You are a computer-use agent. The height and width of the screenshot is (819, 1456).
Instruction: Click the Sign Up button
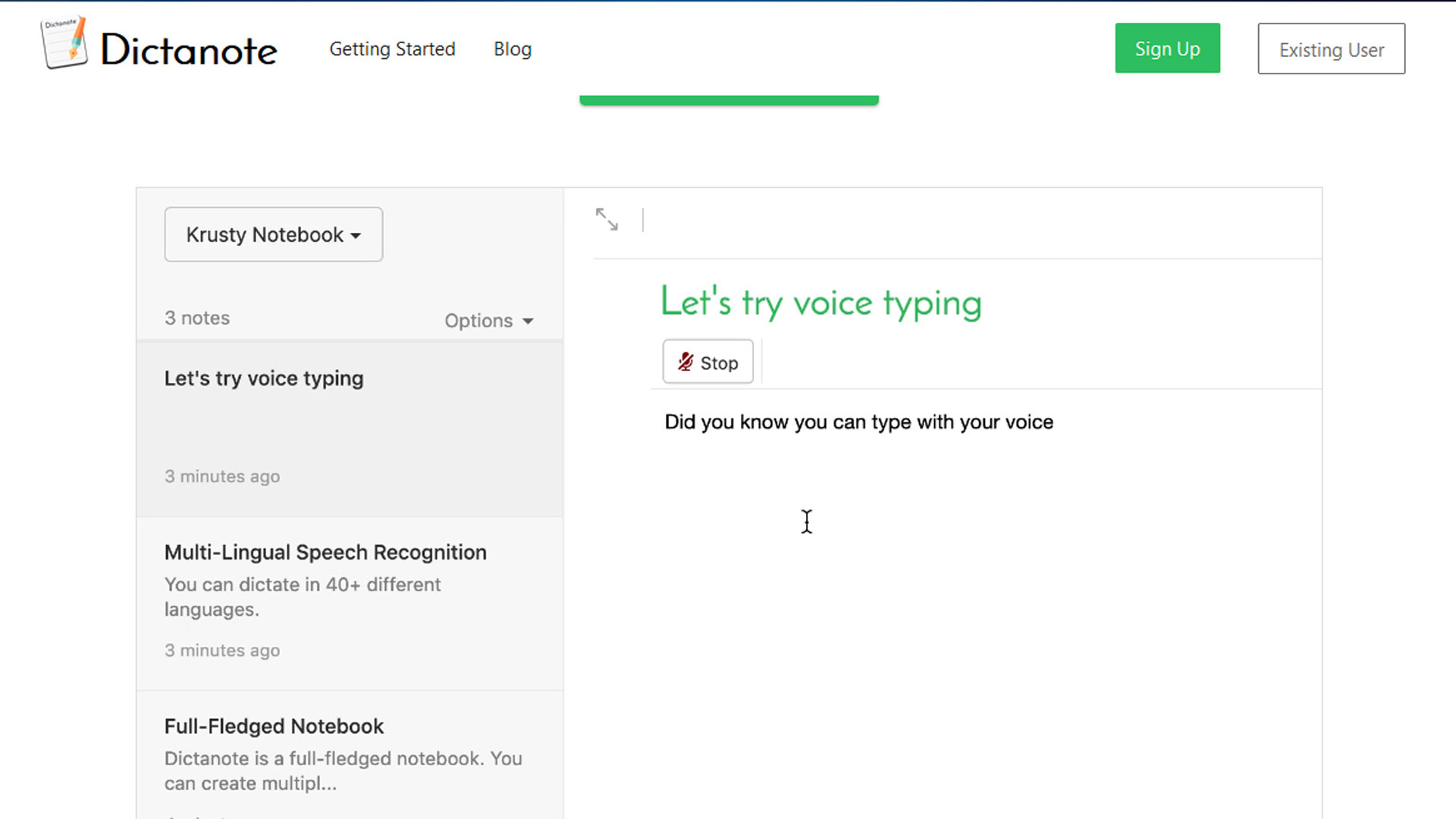pyautogui.click(x=1168, y=48)
